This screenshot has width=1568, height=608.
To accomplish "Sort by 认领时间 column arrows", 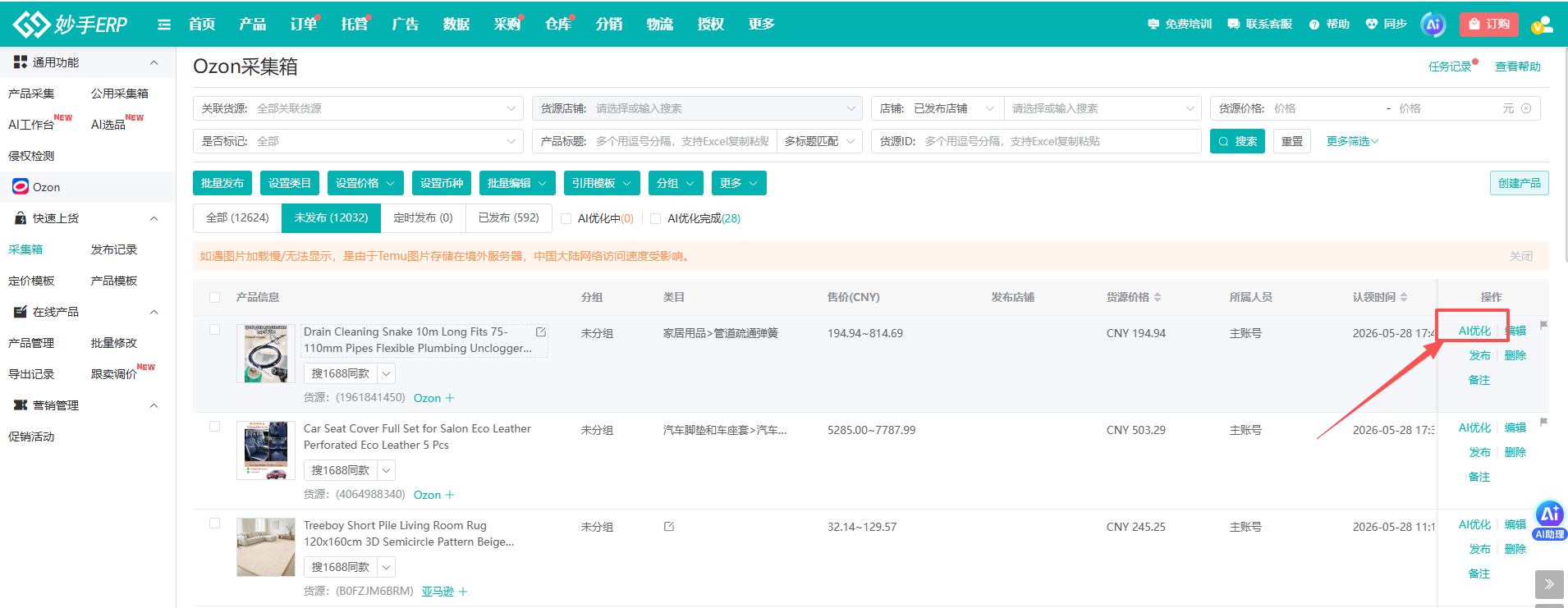I will [1404, 297].
